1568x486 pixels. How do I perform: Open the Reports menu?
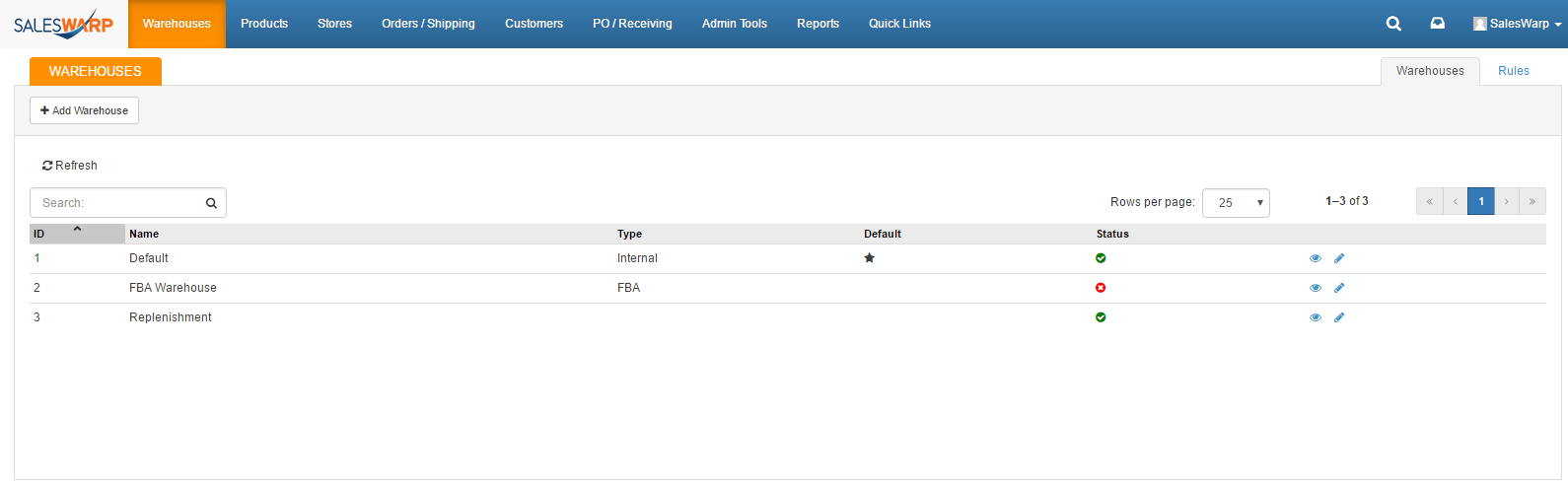(818, 24)
